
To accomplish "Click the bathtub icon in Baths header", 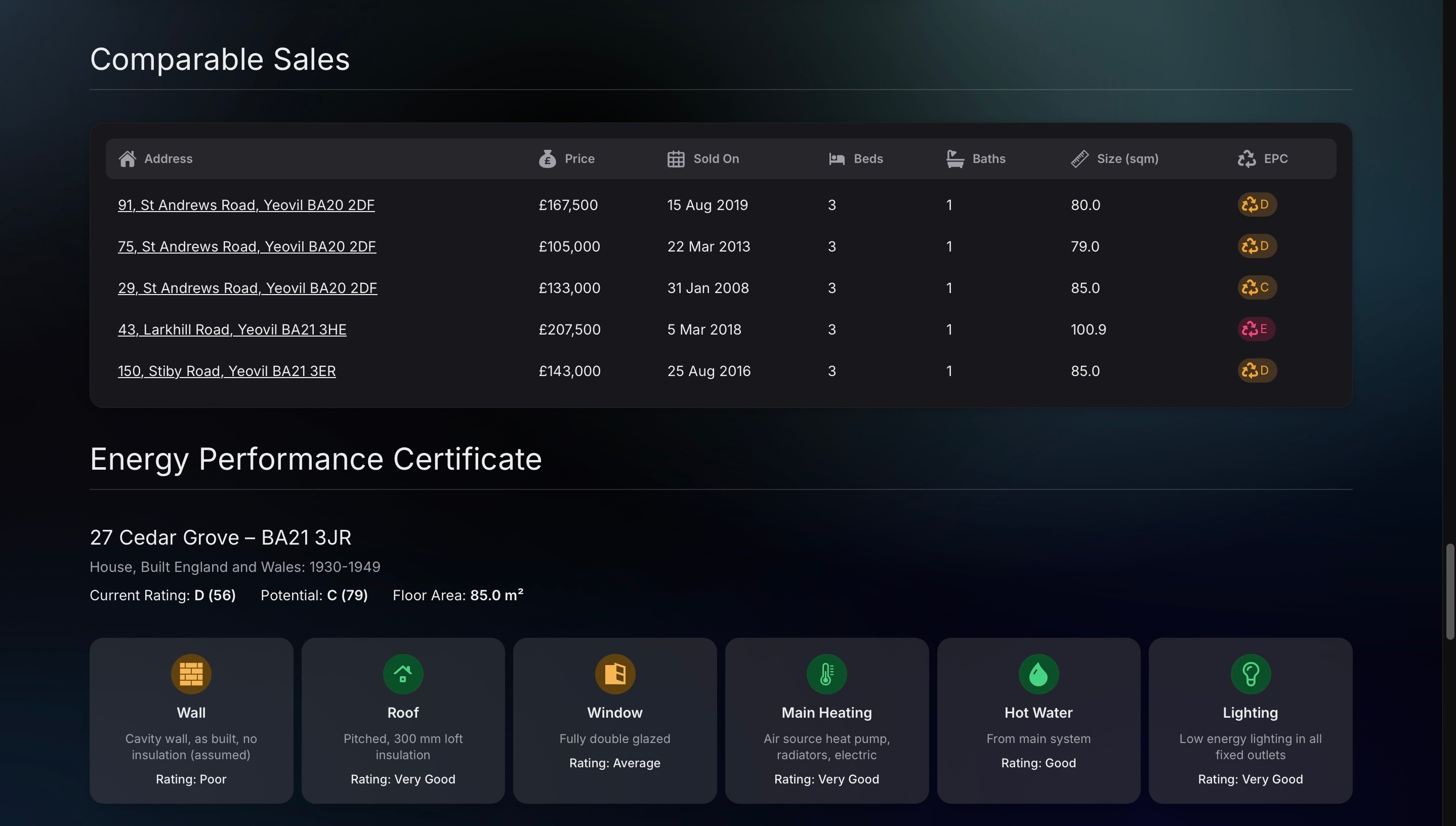I will click(x=955, y=159).
